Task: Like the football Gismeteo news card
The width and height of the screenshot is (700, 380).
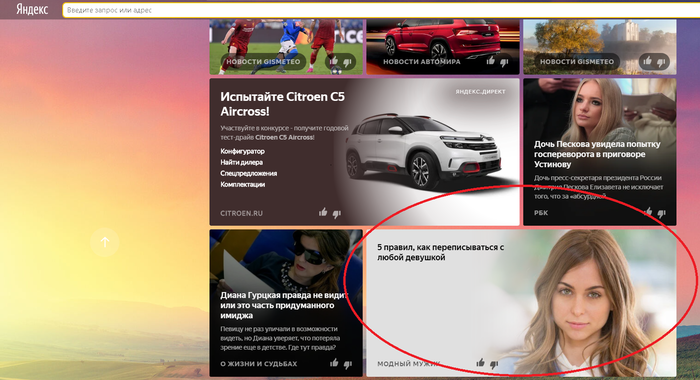Action: tap(333, 61)
